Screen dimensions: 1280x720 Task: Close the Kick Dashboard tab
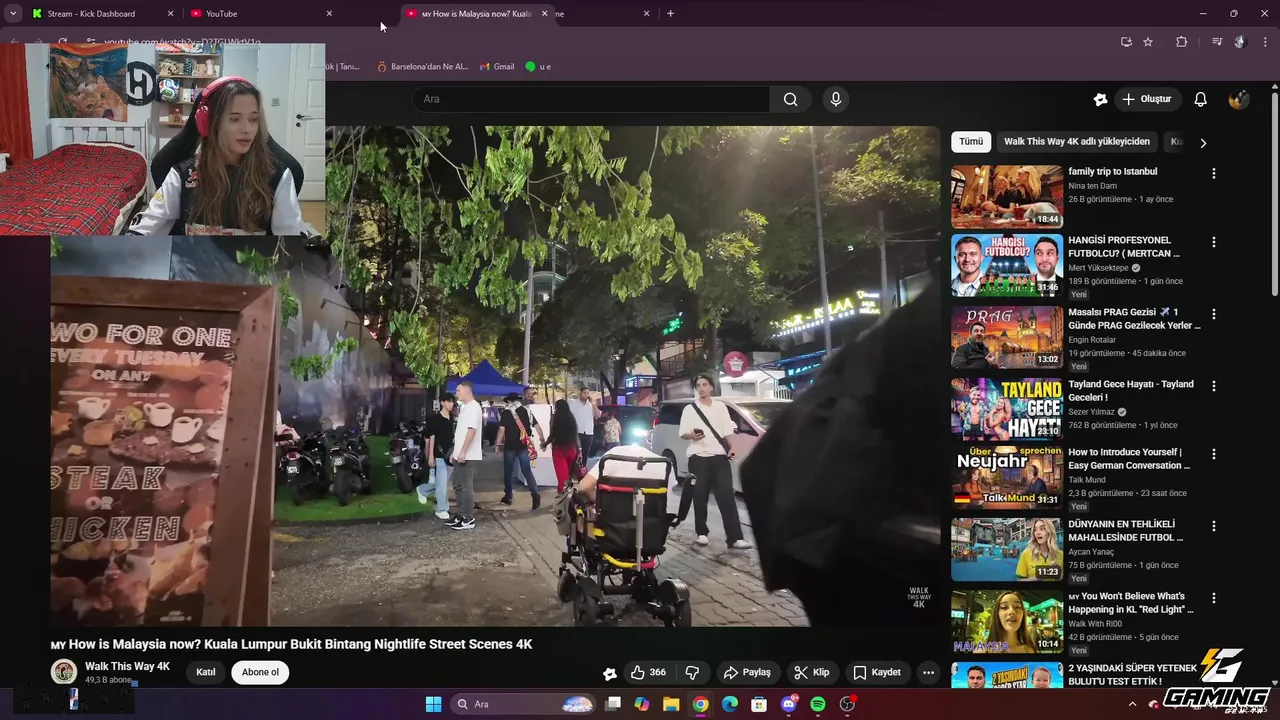click(x=170, y=14)
